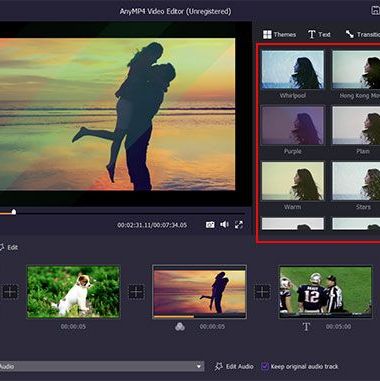
Task: Move the playback progress slider handle
Action: coord(14,212)
